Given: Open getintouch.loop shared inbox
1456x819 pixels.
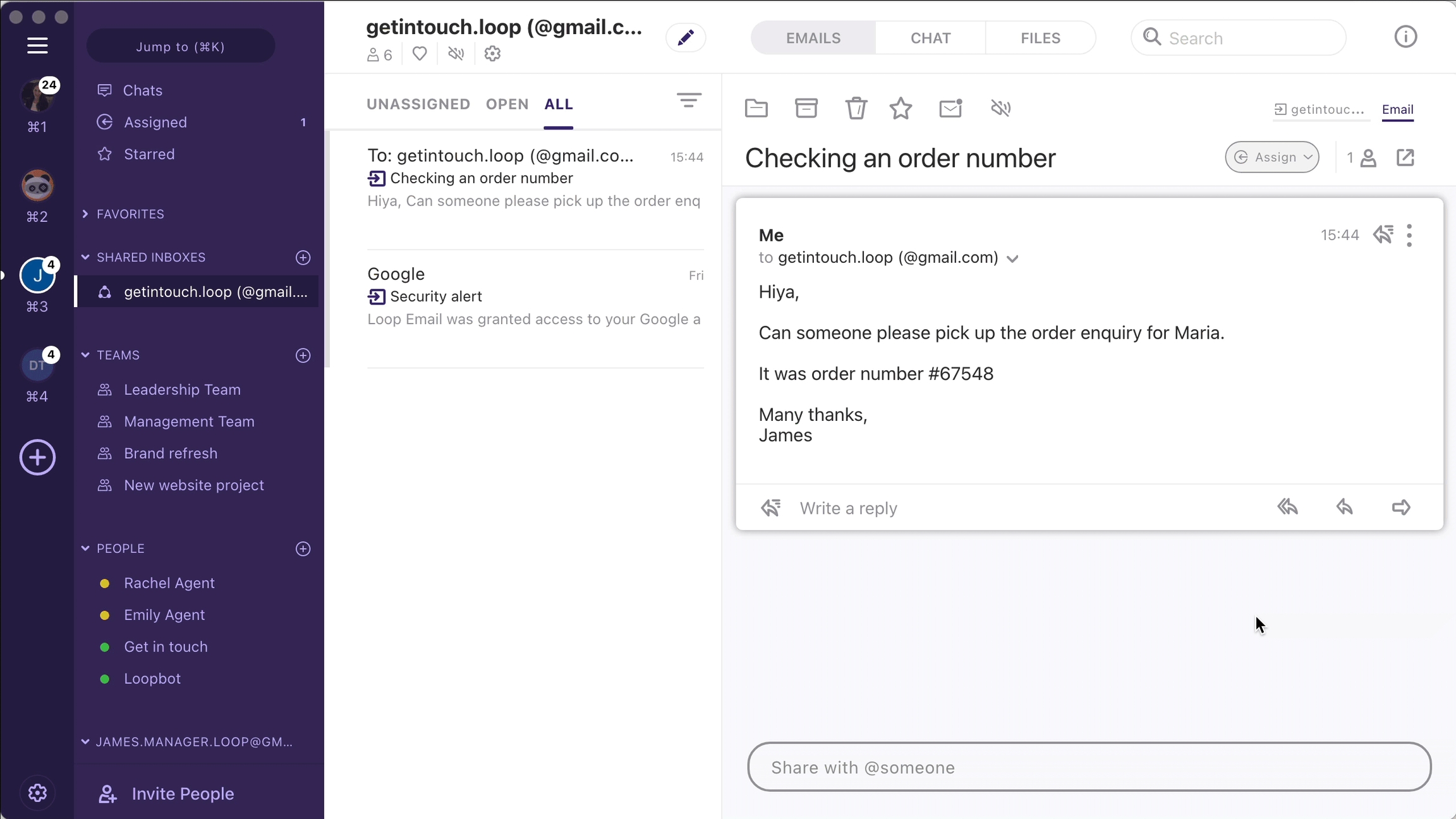Looking at the screenshot, I should [197, 292].
